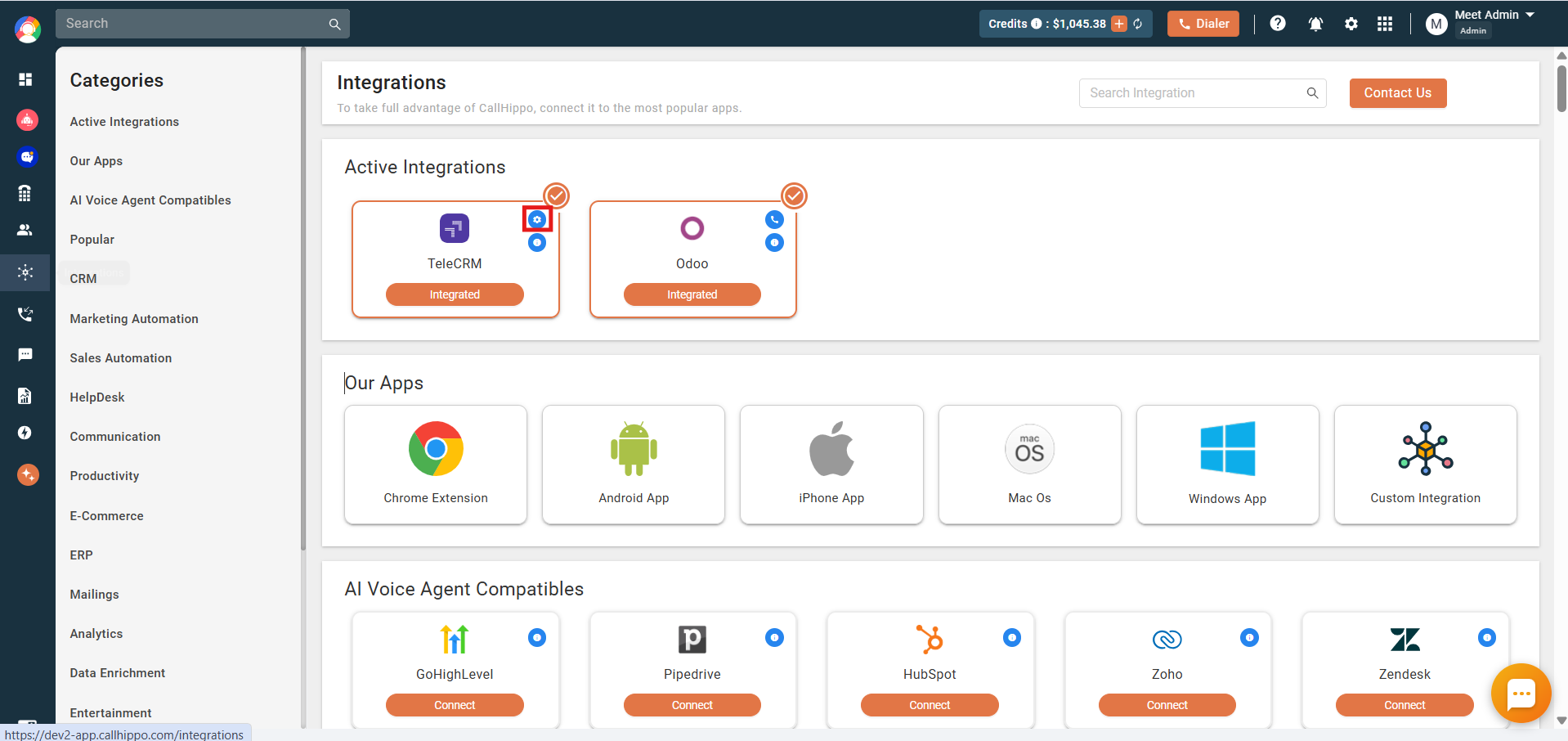1568x741 pixels.
Task: Click the Odoo phone icon
Action: pyautogui.click(x=774, y=219)
